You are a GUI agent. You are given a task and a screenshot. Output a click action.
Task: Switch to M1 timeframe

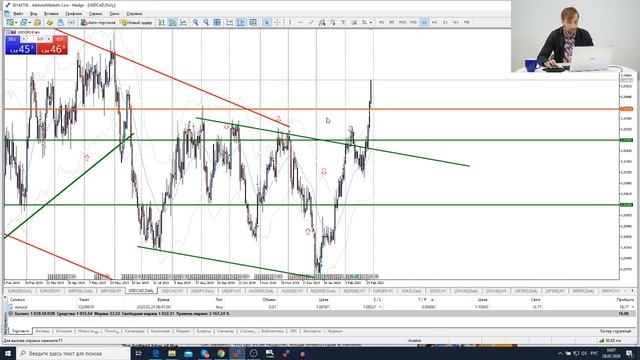click(381, 22)
